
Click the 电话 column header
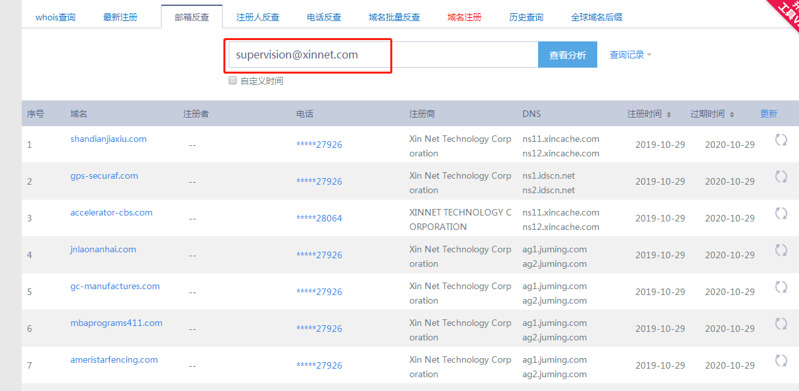(x=304, y=114)
